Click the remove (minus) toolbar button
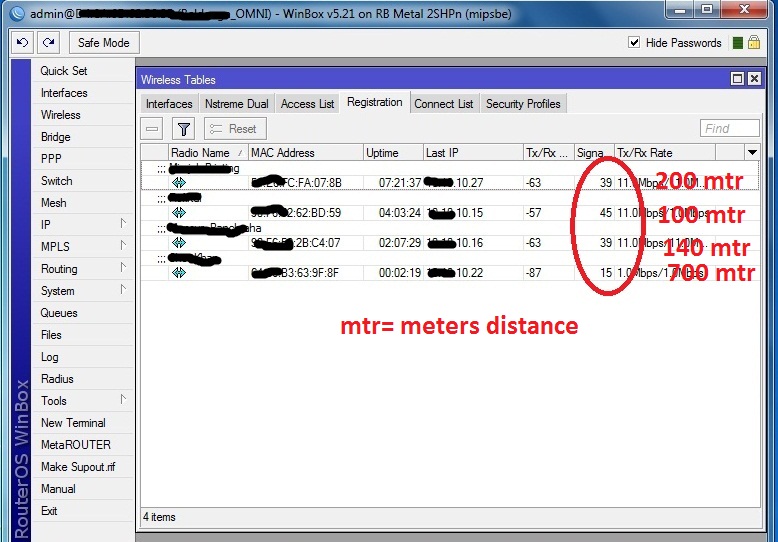 tap(152, 129)
